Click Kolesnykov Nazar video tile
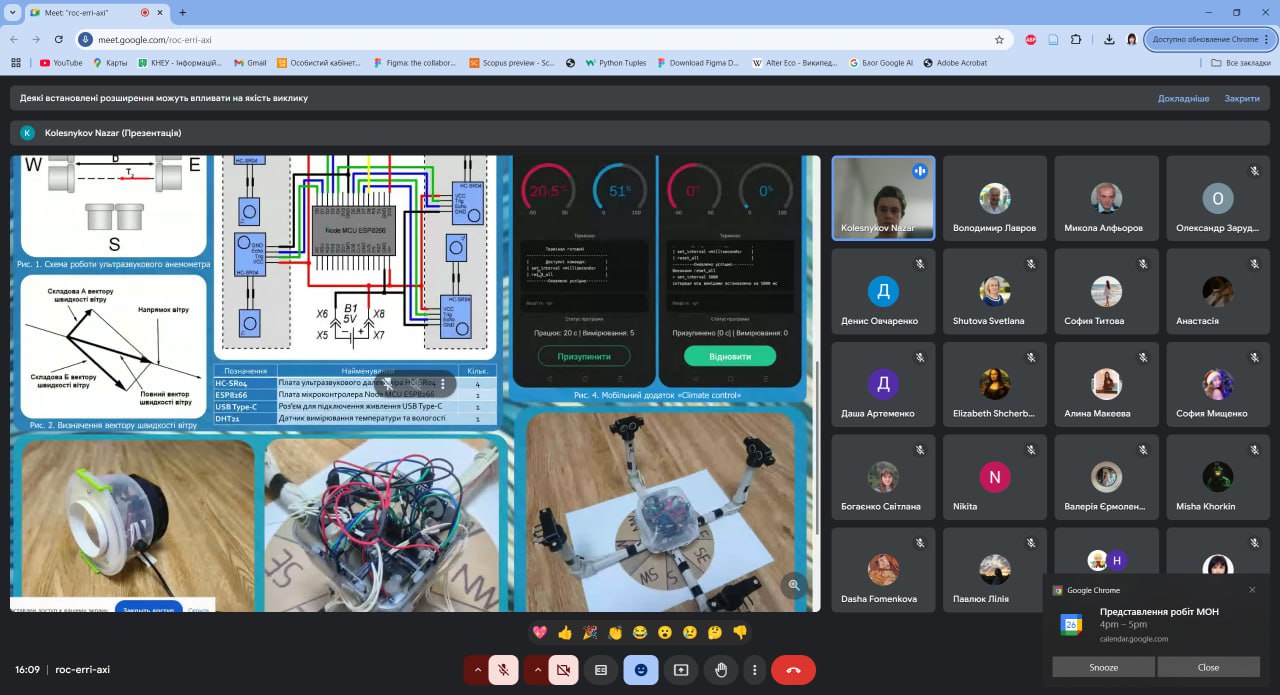Viewport: 1280px width, 695px height. 883,198
